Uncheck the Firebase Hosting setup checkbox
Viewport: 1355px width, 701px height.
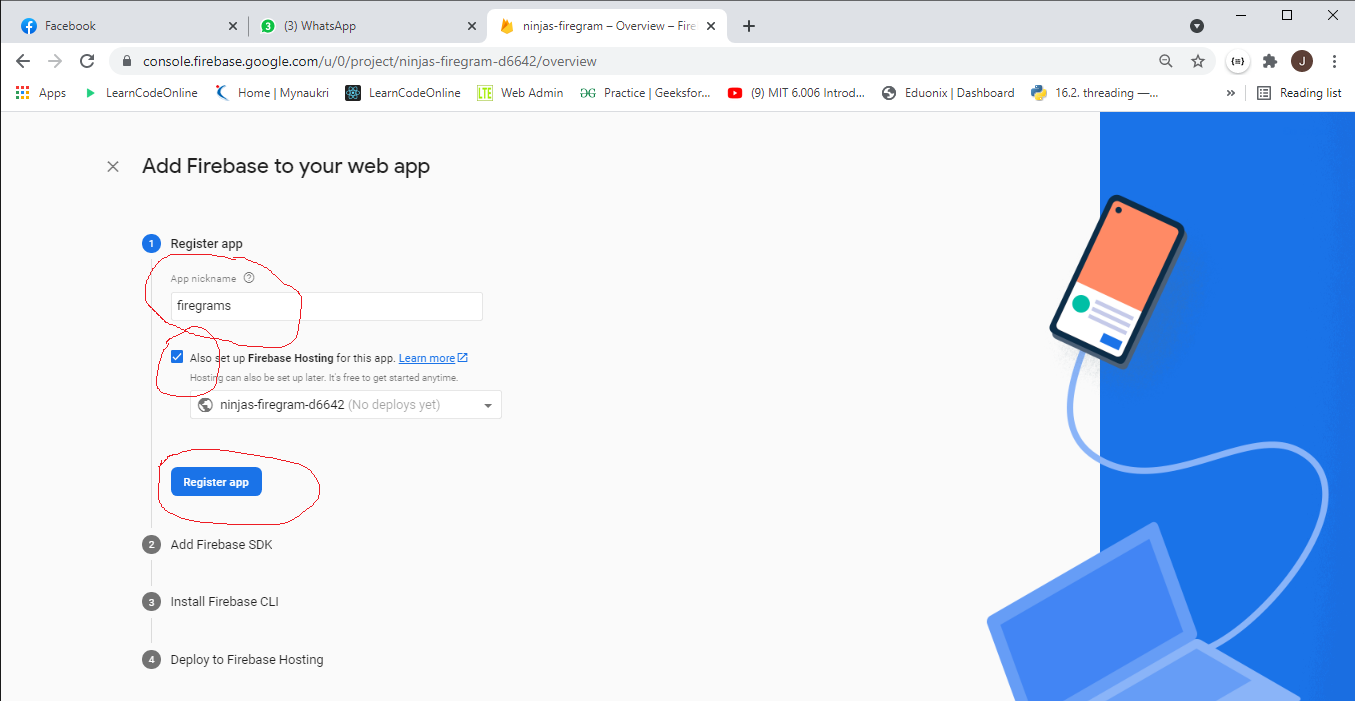[x=177, y=357]
